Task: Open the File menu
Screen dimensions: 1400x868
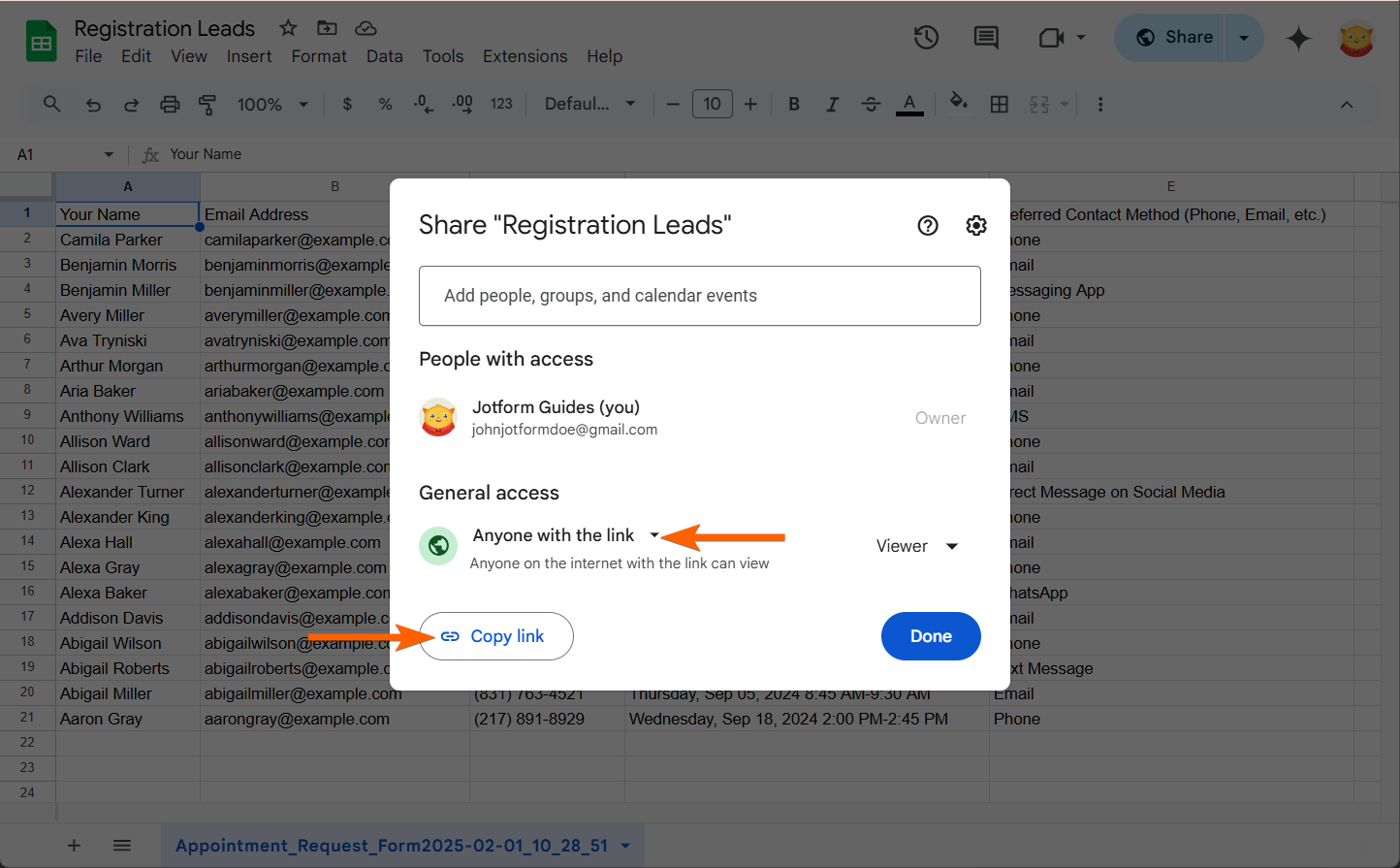Action: click(88, 56)
